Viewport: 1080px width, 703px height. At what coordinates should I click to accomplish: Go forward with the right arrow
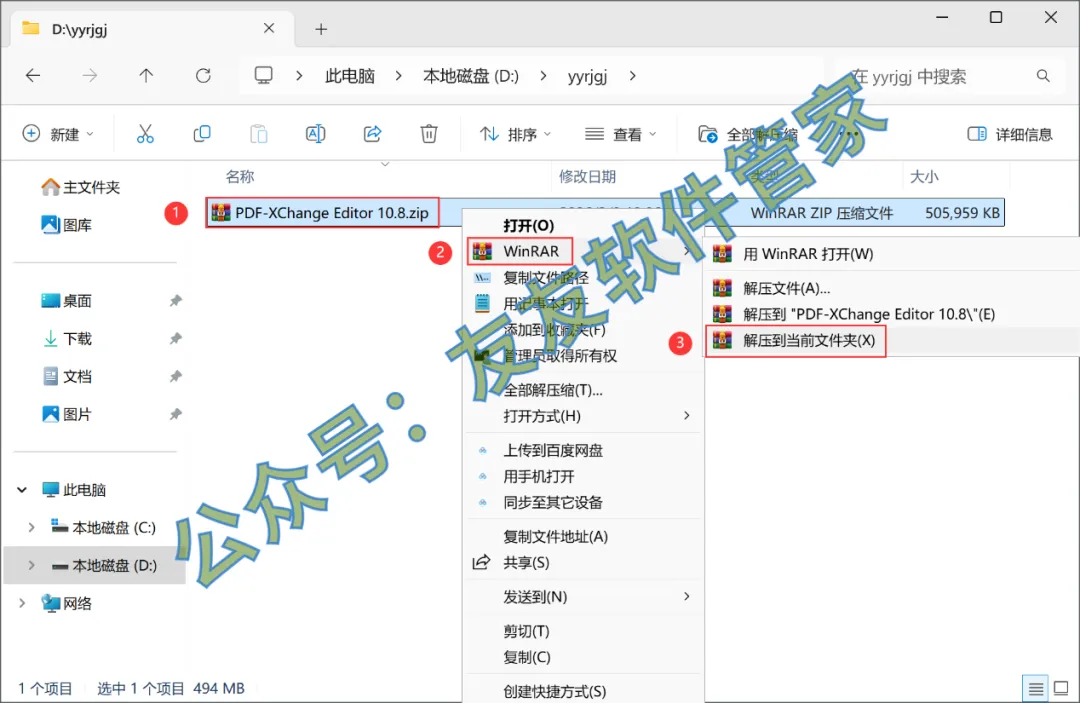90,75
